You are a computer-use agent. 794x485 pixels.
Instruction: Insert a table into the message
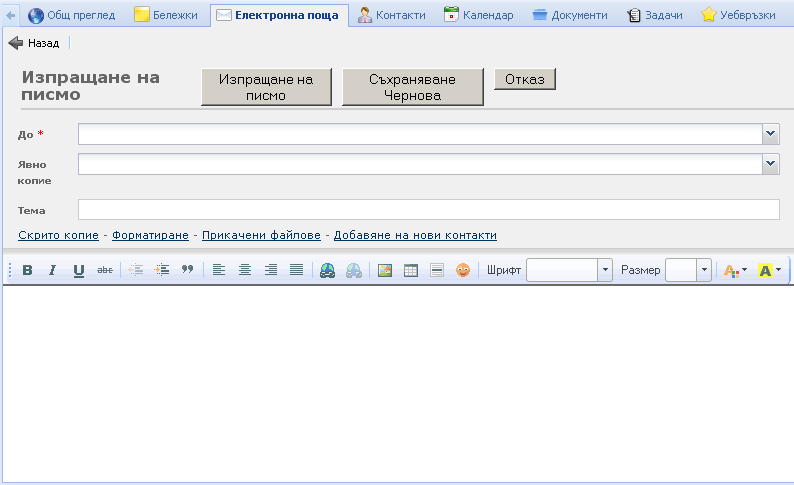[x=411, y=270]
